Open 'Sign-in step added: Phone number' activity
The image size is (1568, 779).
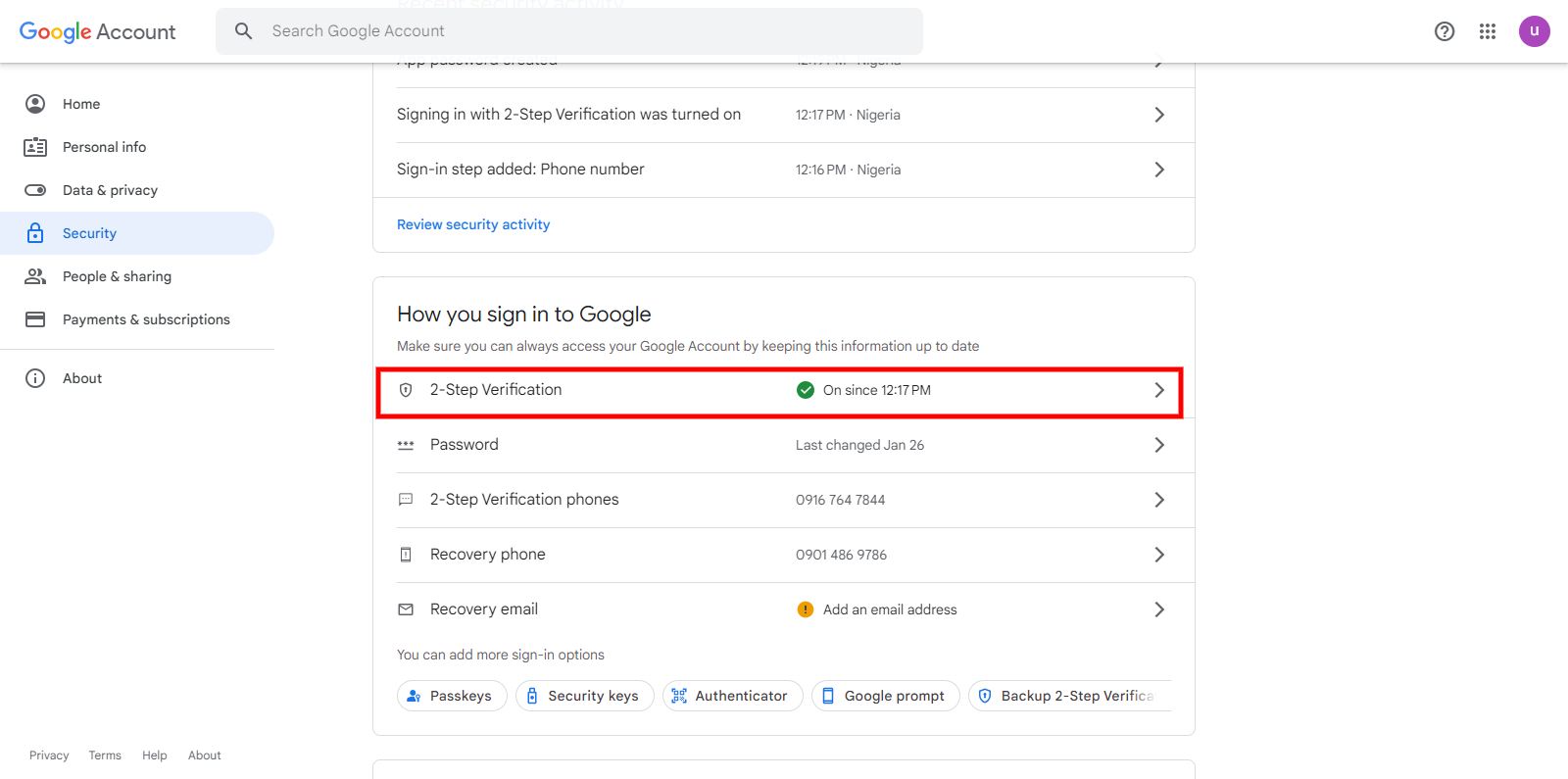pyautogui.click(x=779, y=170)
